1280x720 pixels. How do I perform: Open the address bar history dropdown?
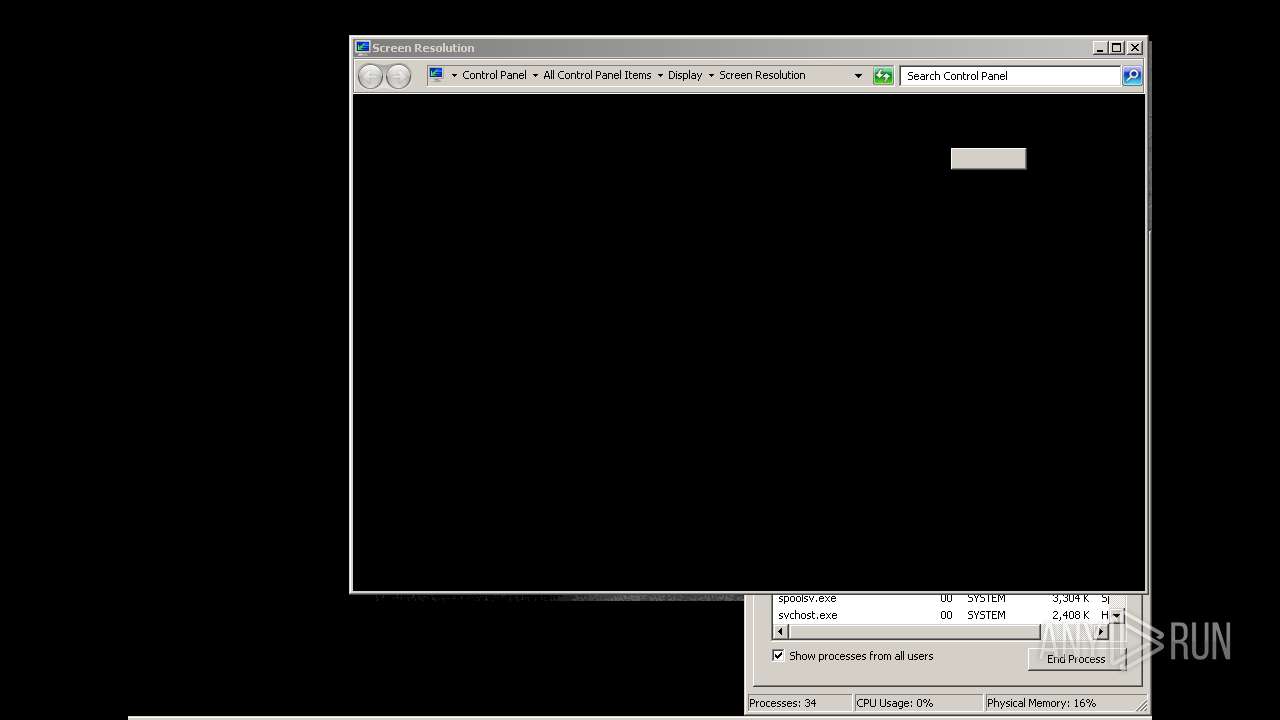(x=858, y=76)
